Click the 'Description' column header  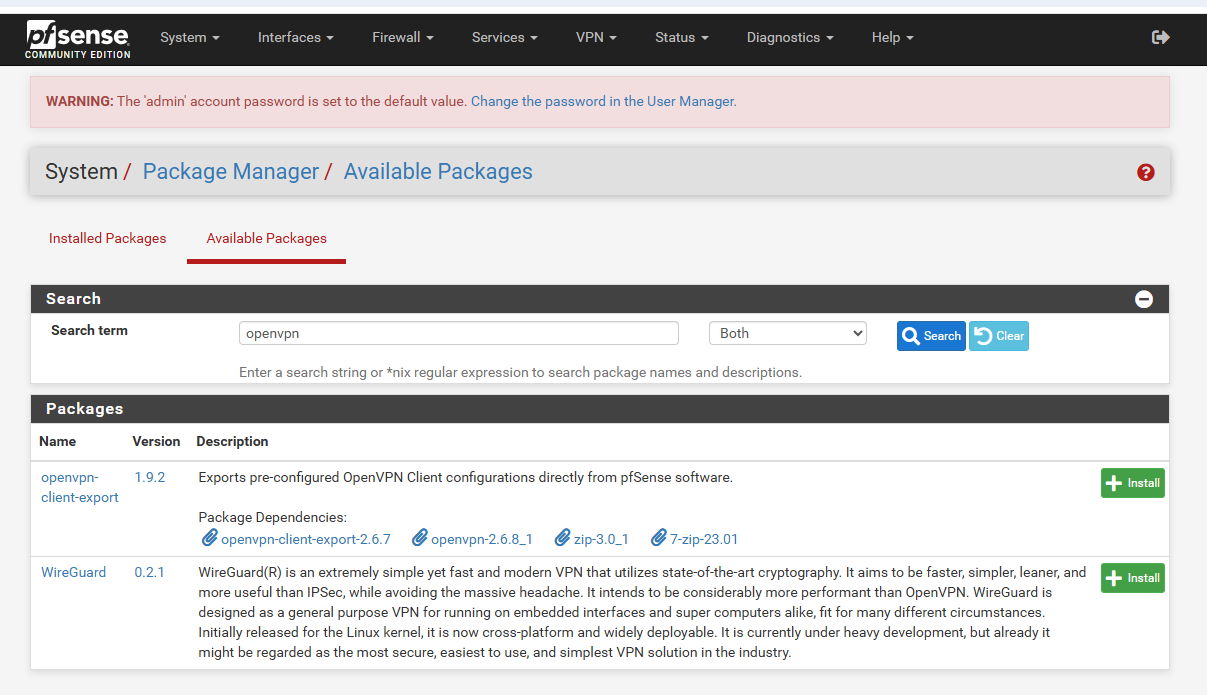click(x=232, y=441)
